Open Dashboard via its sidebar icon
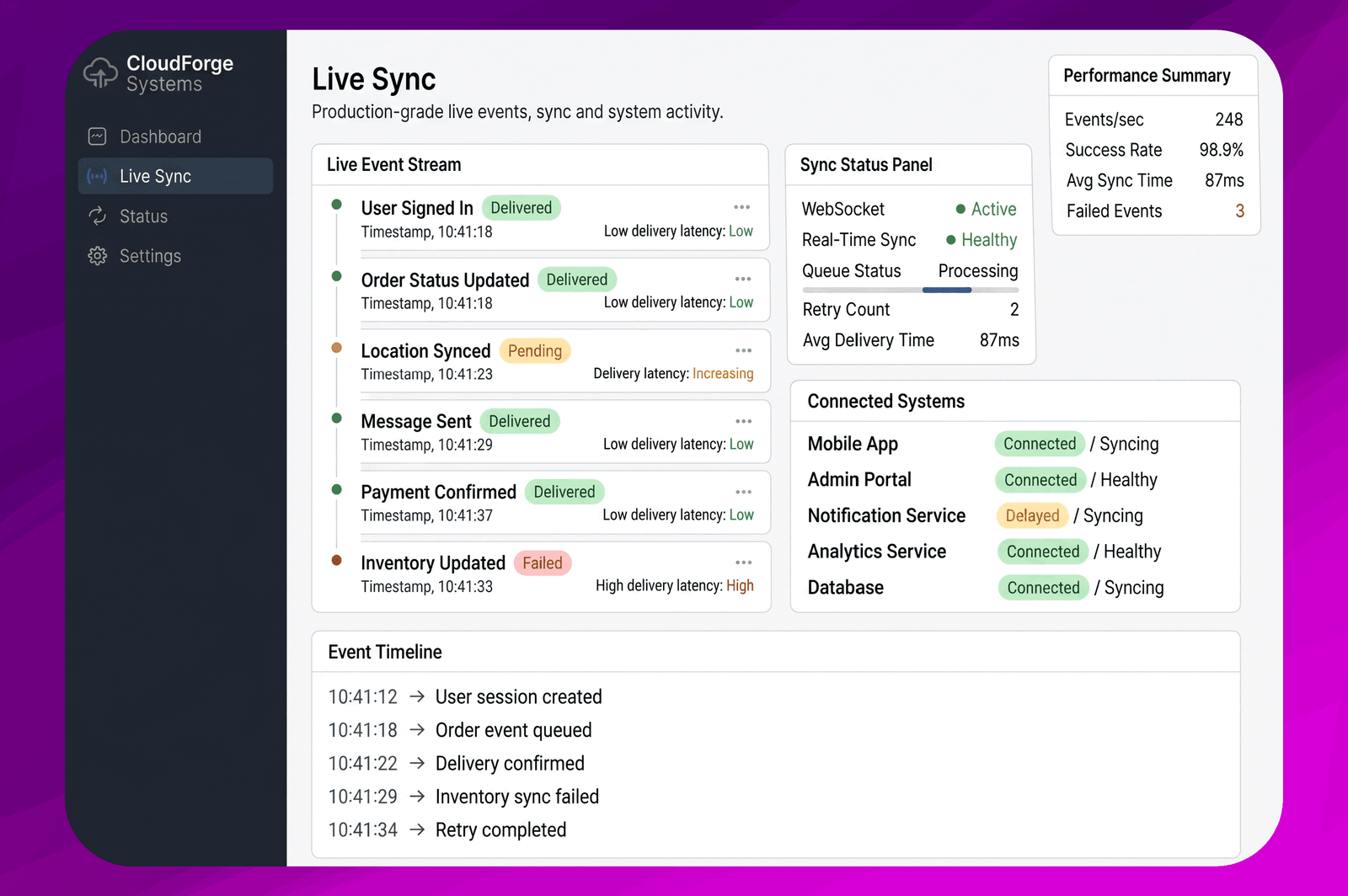This screenshot has width=1348, height=896. point(98,136)
